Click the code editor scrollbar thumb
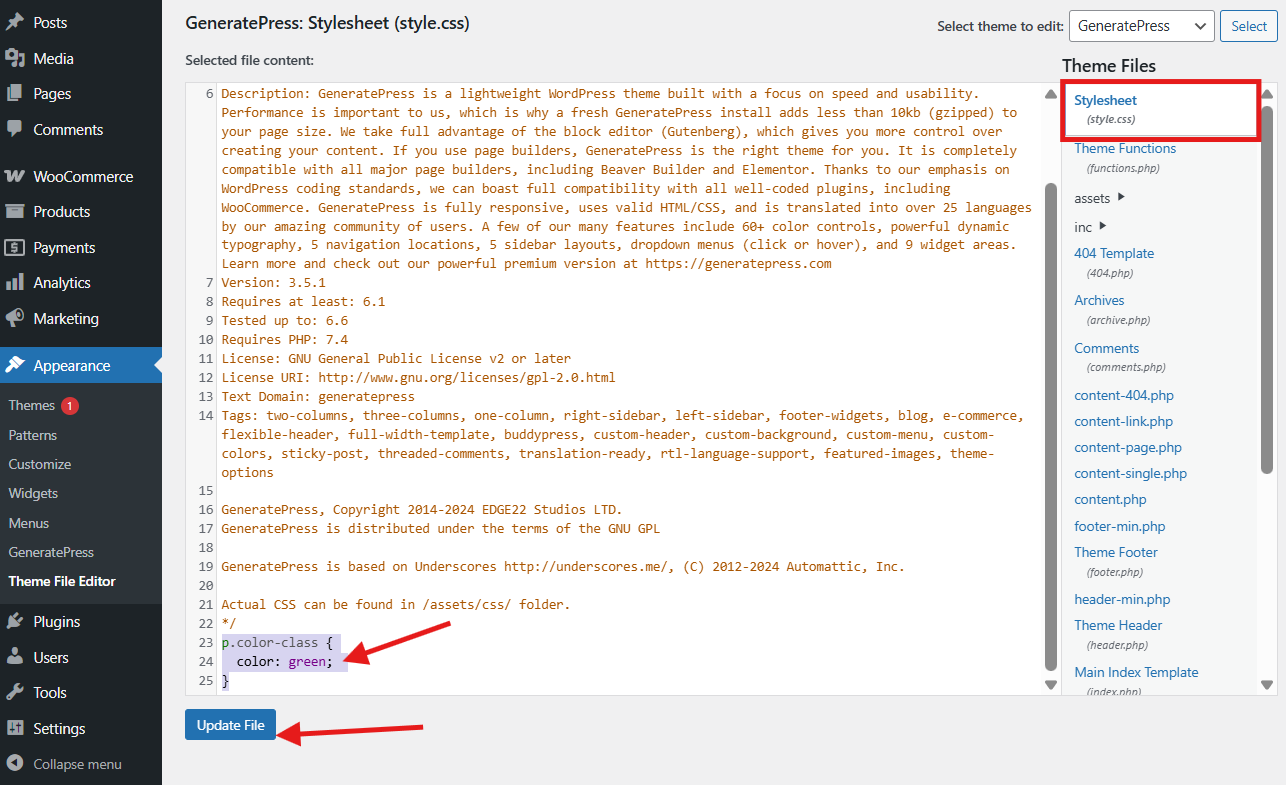 1050,427
